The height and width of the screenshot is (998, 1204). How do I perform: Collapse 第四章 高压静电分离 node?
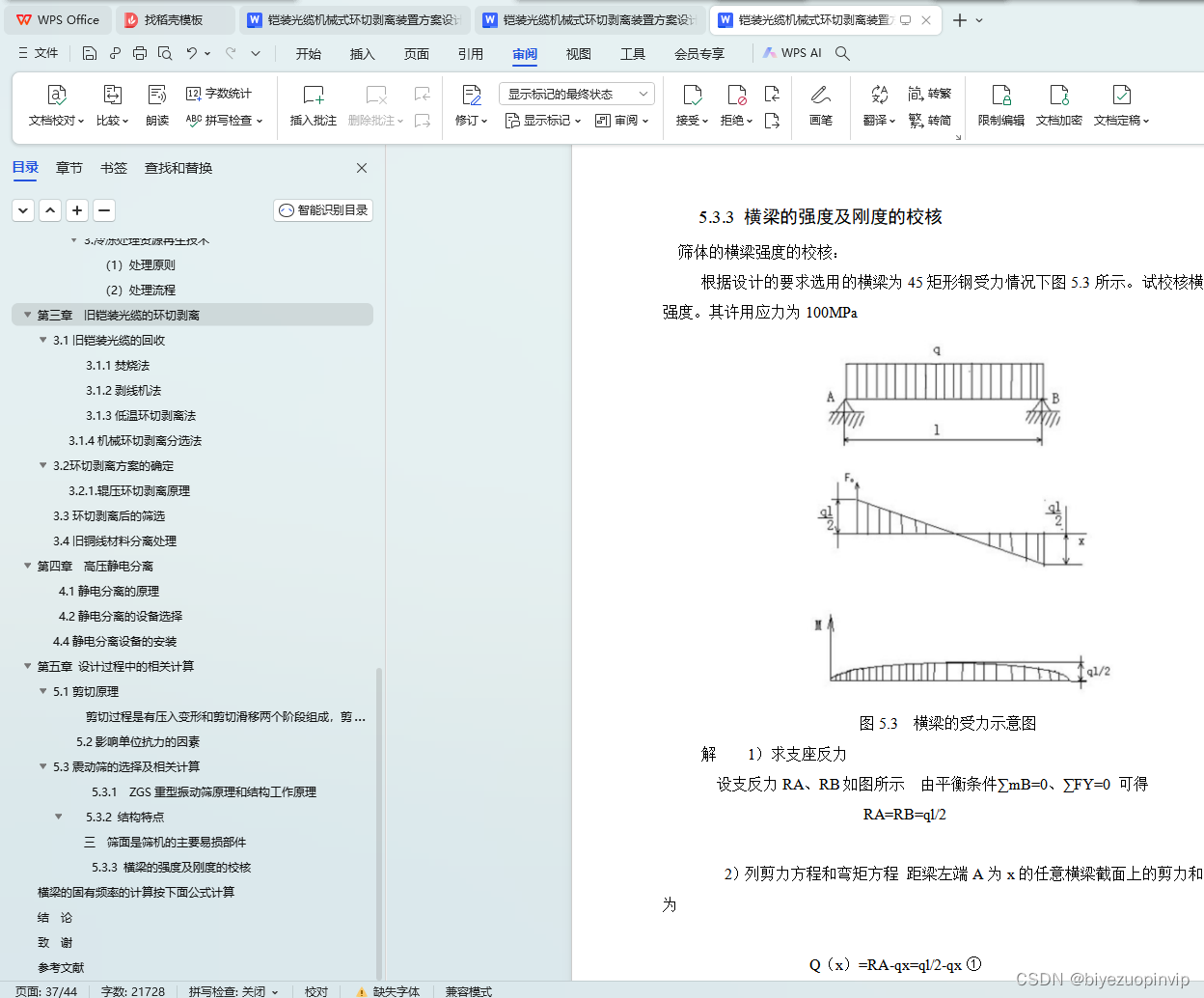click(x=27, y=566)
